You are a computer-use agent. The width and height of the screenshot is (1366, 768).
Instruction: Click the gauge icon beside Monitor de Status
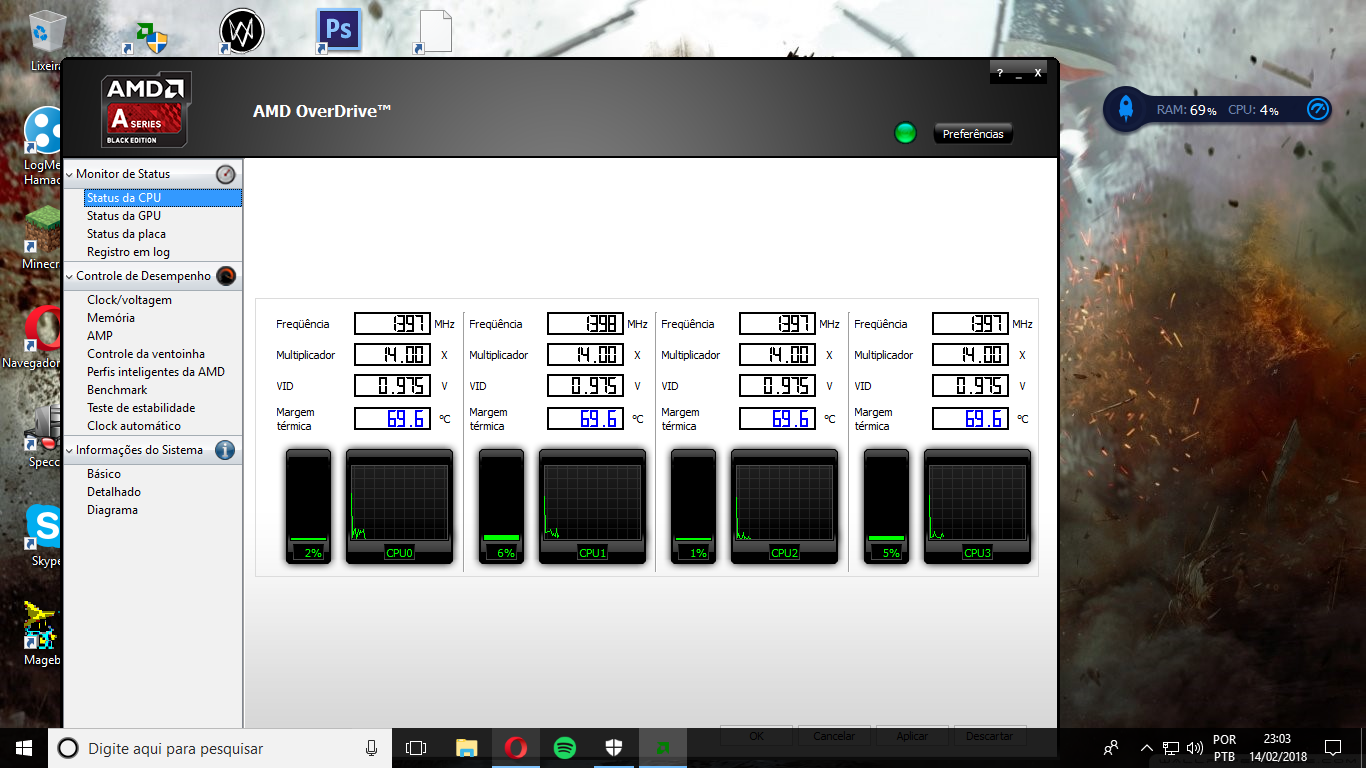coord(226,174)
